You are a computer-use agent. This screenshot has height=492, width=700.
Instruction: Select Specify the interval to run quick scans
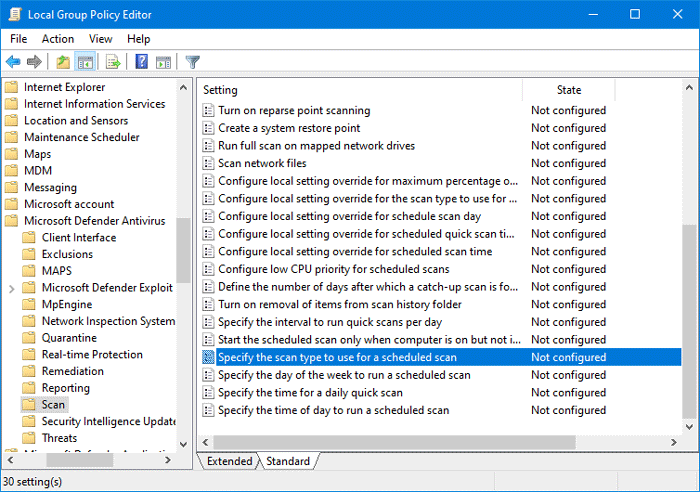(x=330, y=322)
